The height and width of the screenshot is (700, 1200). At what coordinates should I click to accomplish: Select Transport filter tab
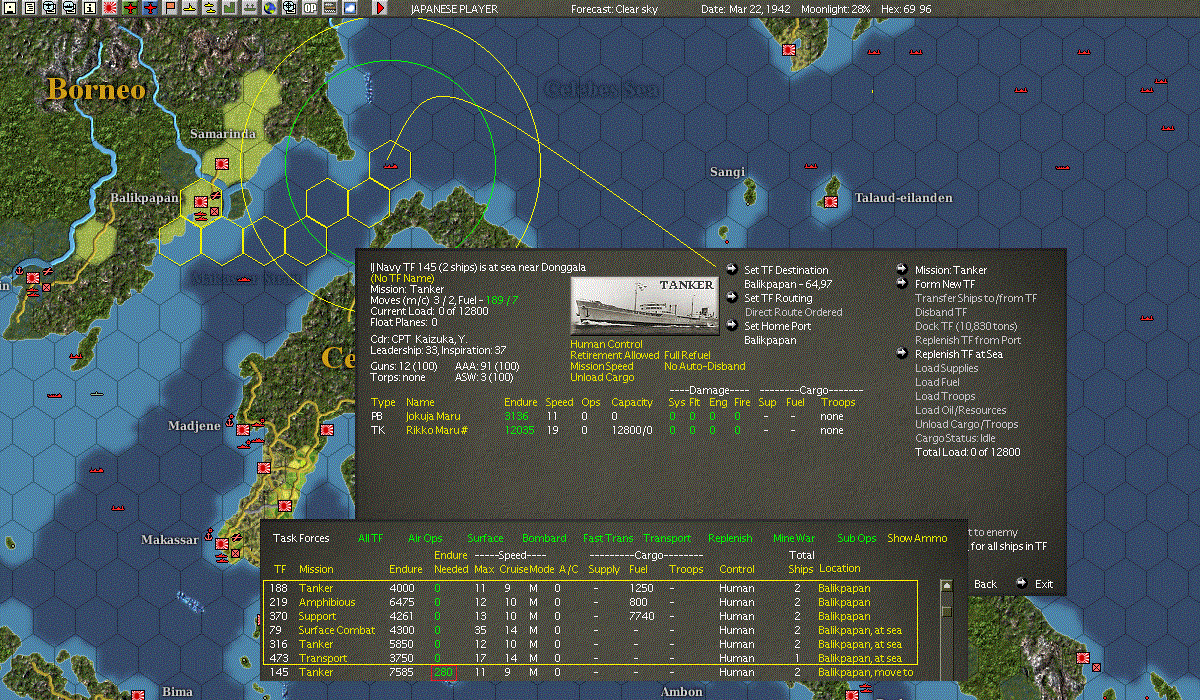(667, 538)
